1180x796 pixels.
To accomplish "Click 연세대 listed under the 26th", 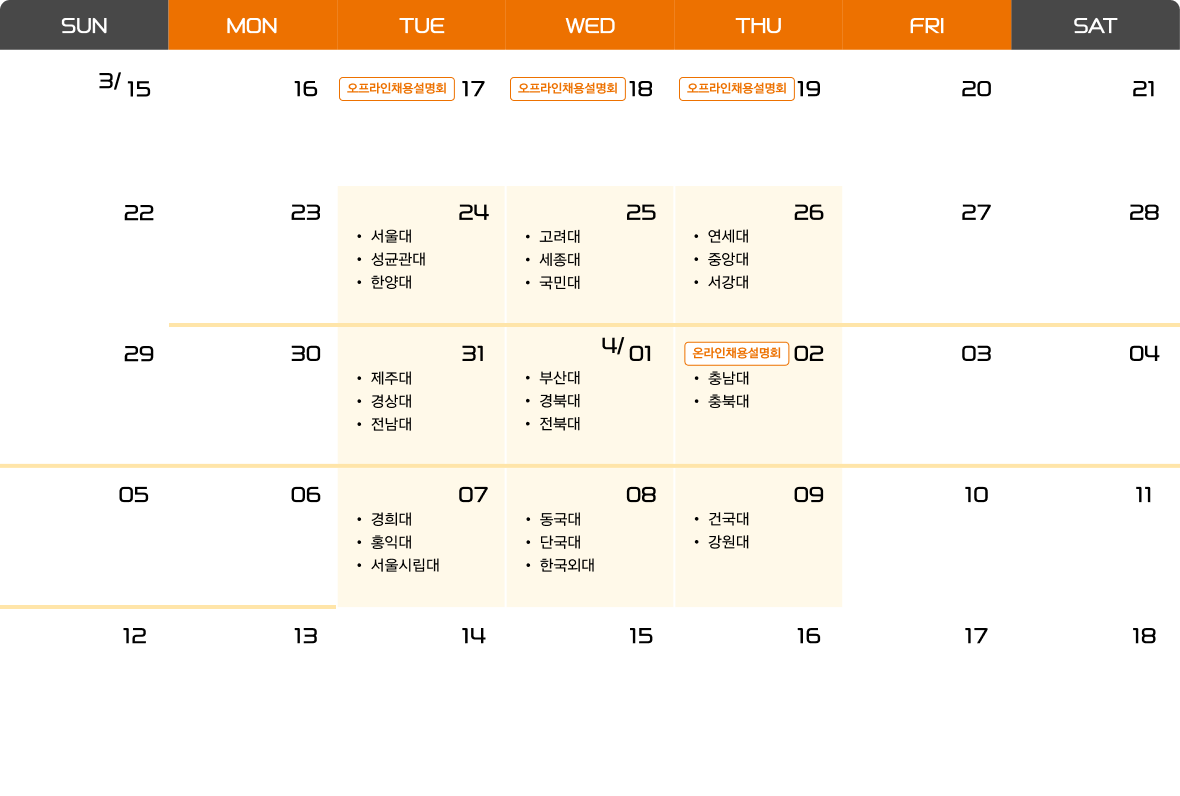I will pyautogui.click(x=728, y=237).
